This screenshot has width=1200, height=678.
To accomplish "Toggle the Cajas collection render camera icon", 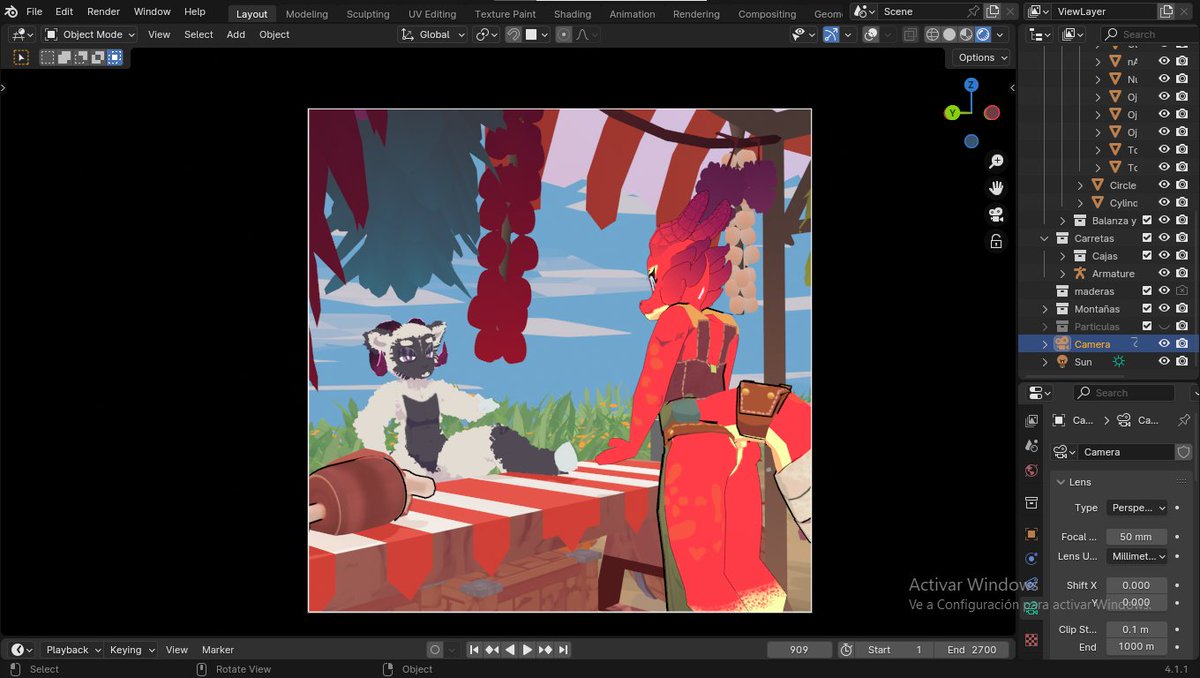I will tap(1182, 256).
